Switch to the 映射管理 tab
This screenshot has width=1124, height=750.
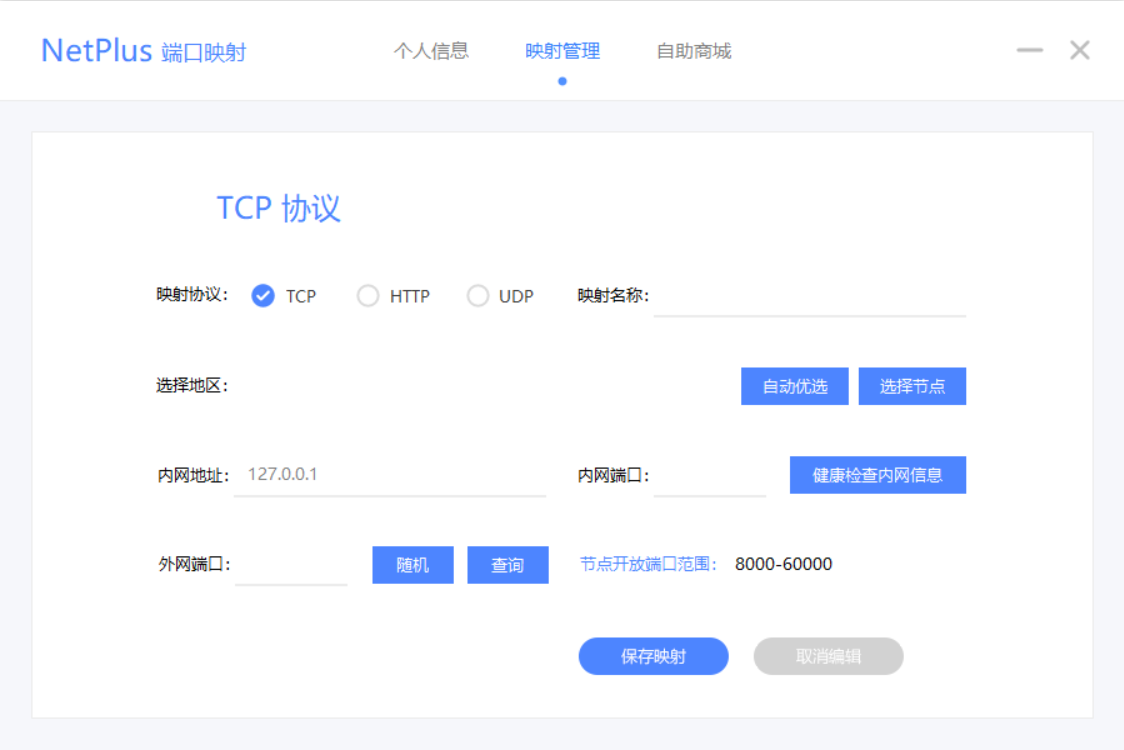[562, 51]
